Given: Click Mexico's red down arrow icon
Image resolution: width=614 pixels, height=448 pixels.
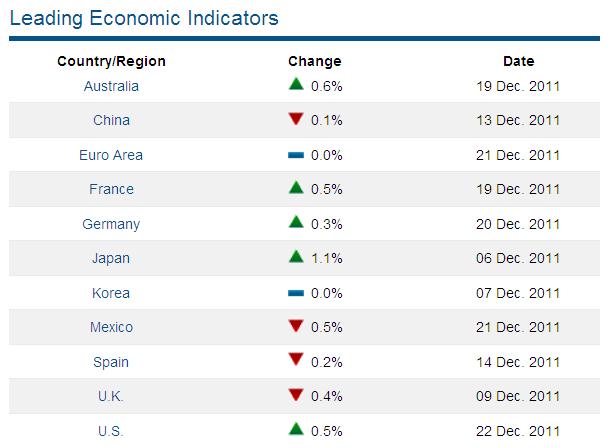Looking at the screenshot, I should tap(295, 327).
